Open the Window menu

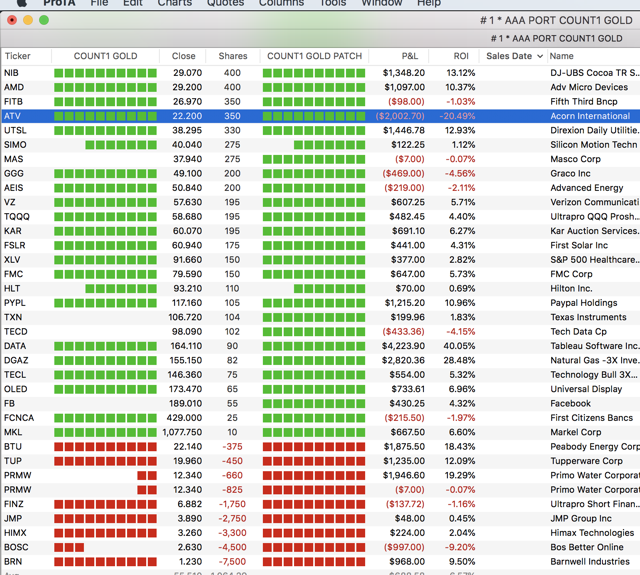pyautogui.click(x=382, y=2)
